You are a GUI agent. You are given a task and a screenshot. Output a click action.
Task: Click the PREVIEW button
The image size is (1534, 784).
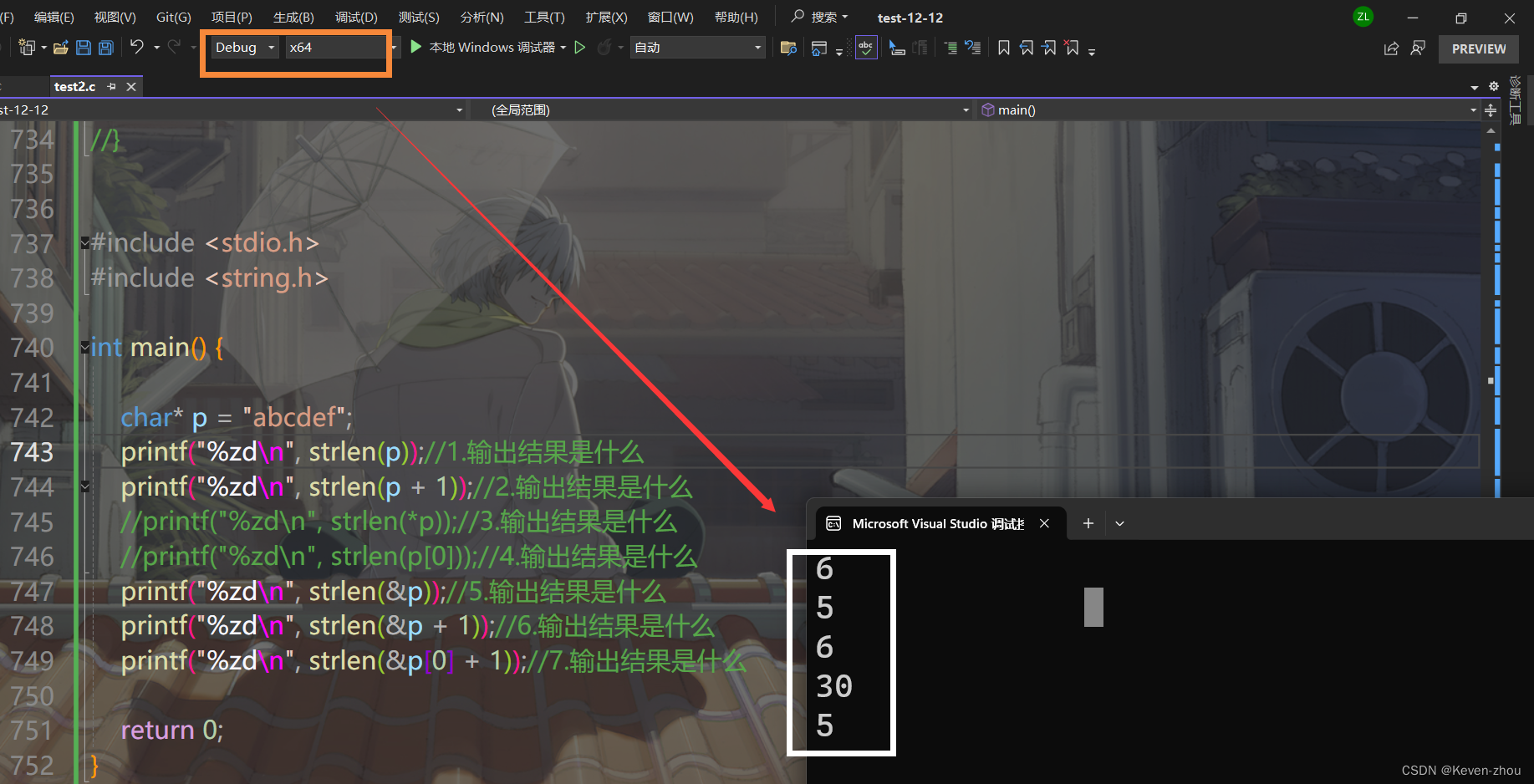point(1479,48)
